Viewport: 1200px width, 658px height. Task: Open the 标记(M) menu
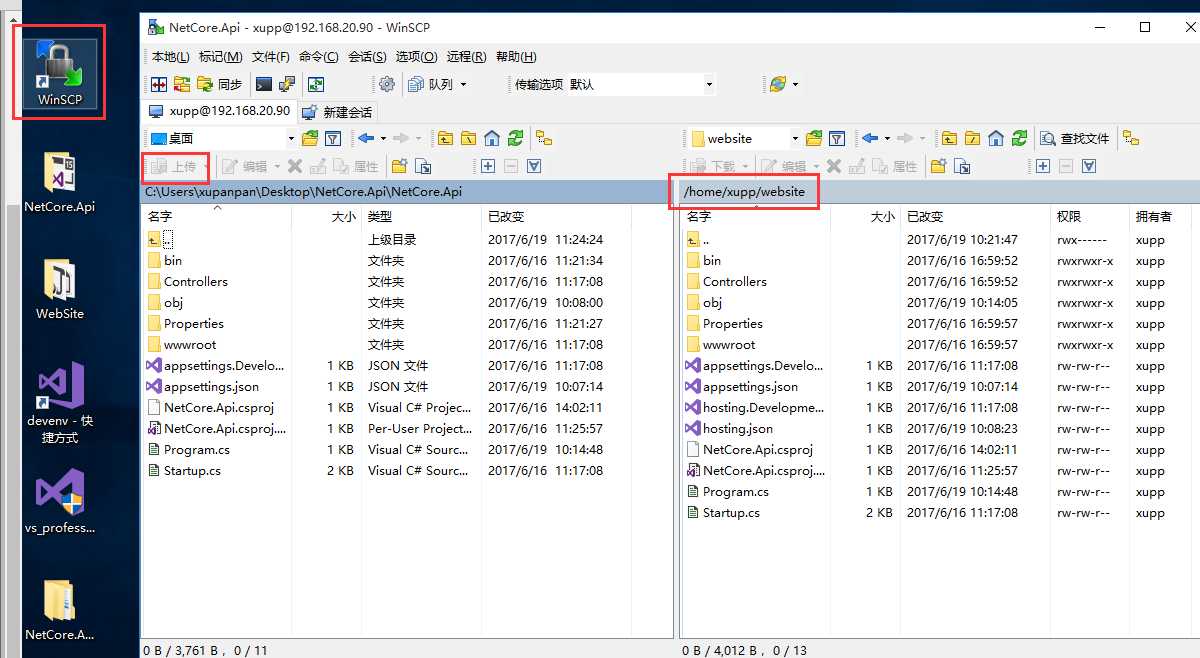[220, 57]
